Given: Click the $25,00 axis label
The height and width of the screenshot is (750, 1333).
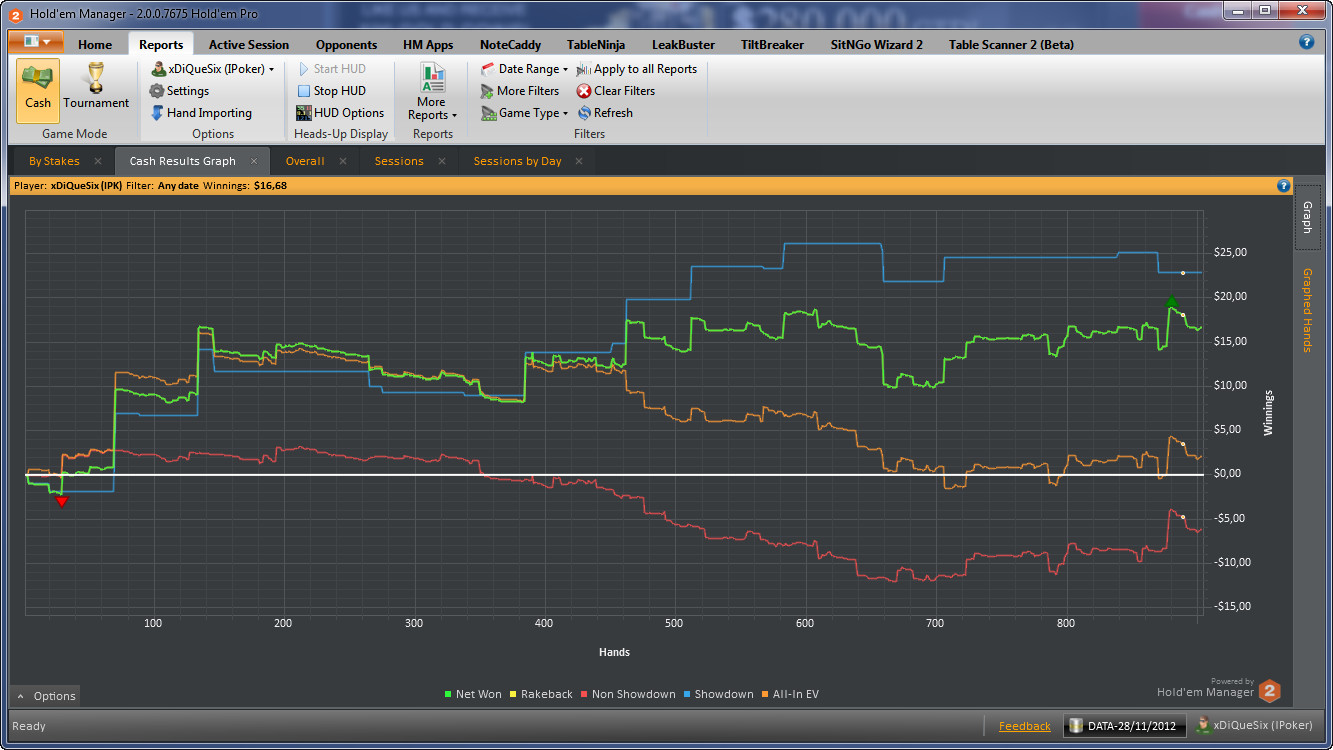Looking at the screenshot, I should (1230, 253).
